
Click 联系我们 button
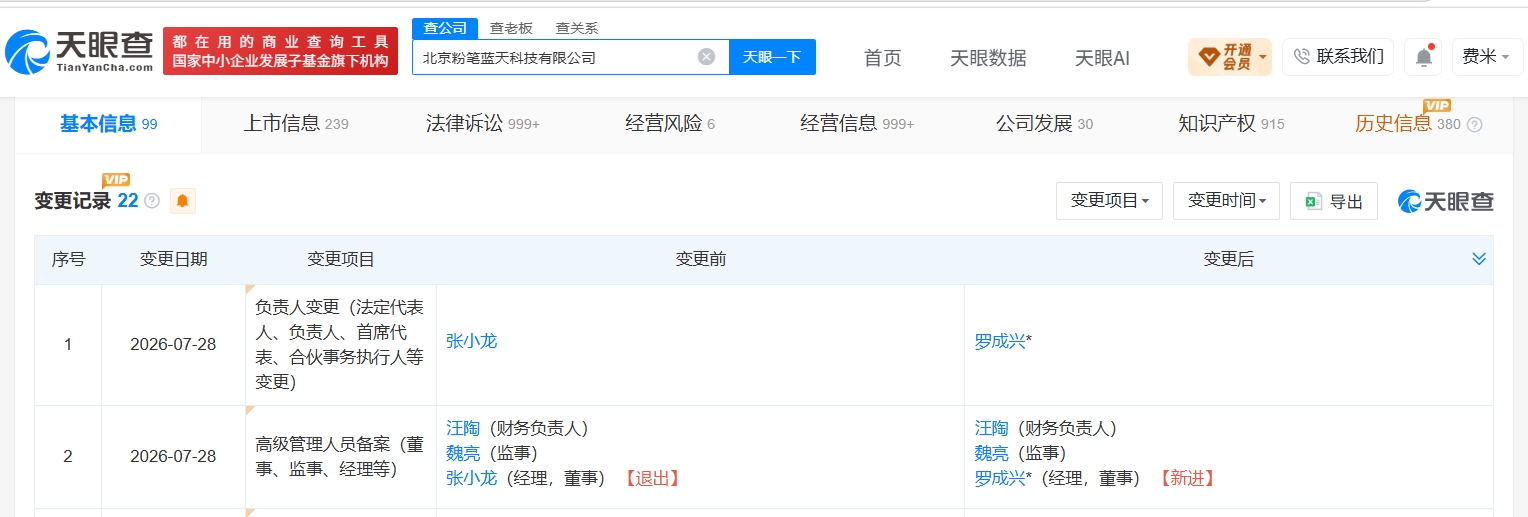[1338, 57]
